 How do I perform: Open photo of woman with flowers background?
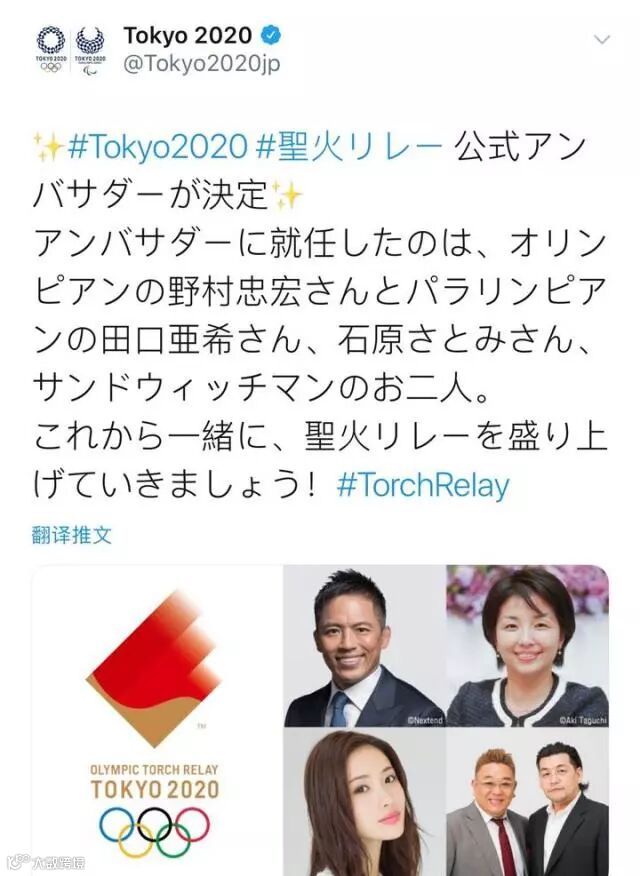pyautogui.click(x=528, y=646)
